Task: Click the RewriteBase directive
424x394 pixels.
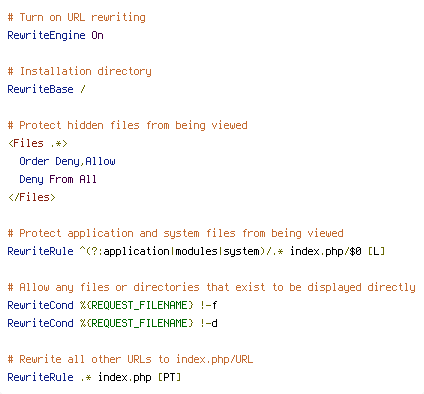Action: click(40, 89)
